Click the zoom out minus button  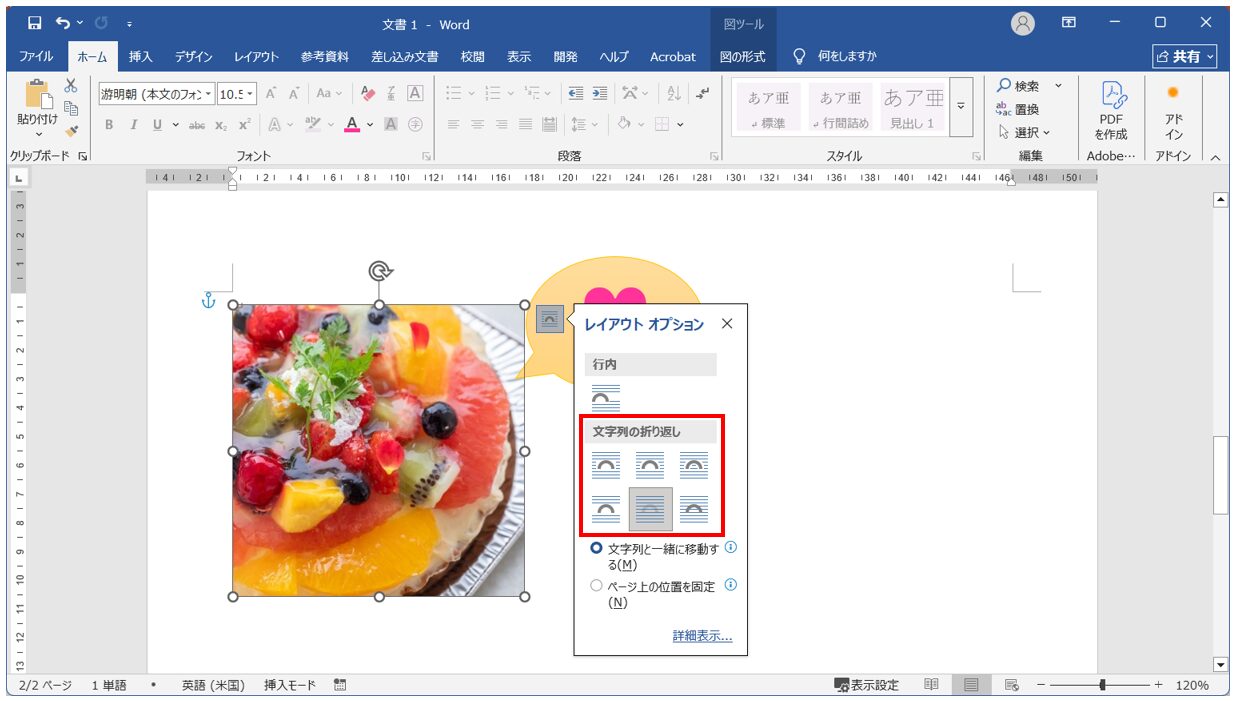click(1040, 685)
